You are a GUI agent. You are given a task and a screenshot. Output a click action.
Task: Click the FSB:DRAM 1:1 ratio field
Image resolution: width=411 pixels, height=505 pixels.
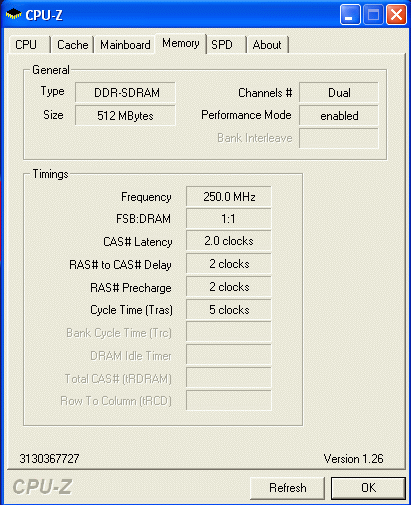[229, 219]
